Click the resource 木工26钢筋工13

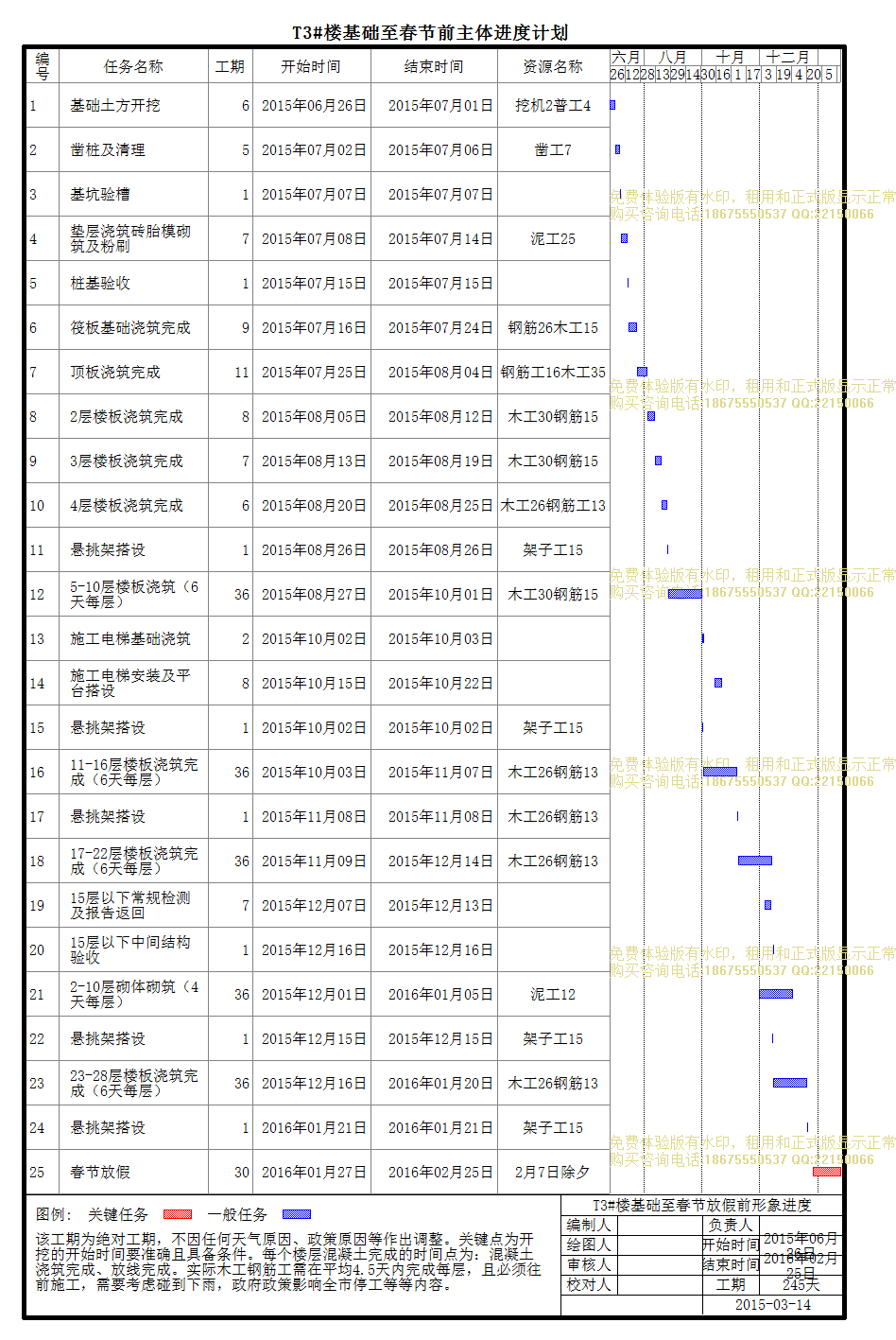[553, 506]
